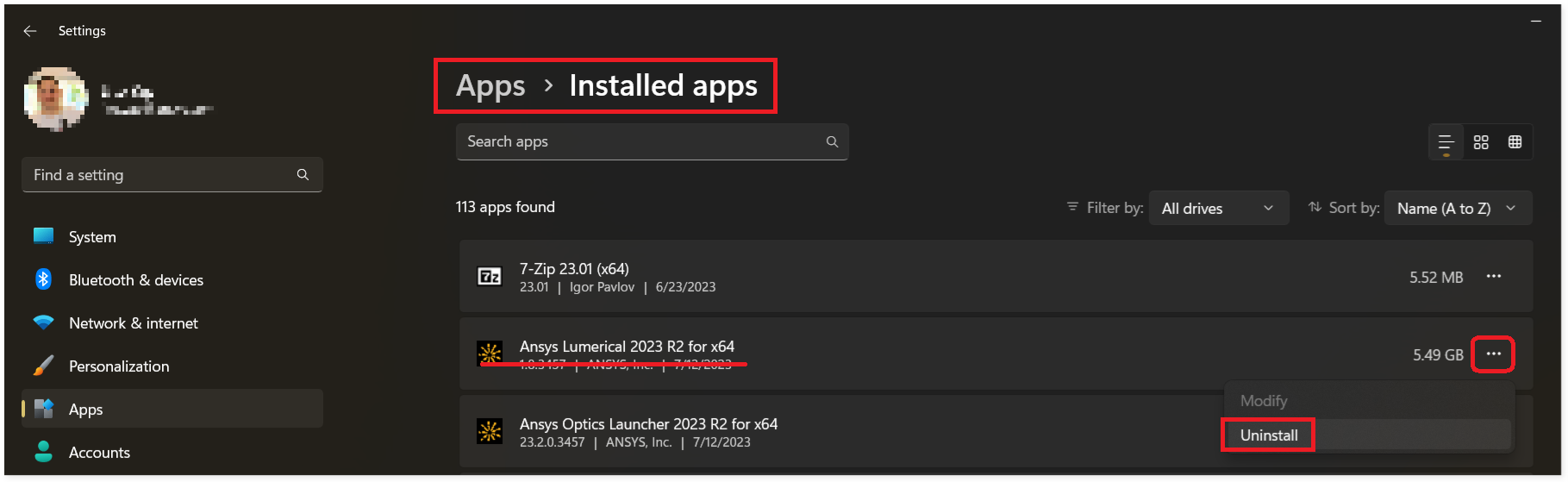
Task: Open the user profile picture
Action: click(x=56, y=98)
